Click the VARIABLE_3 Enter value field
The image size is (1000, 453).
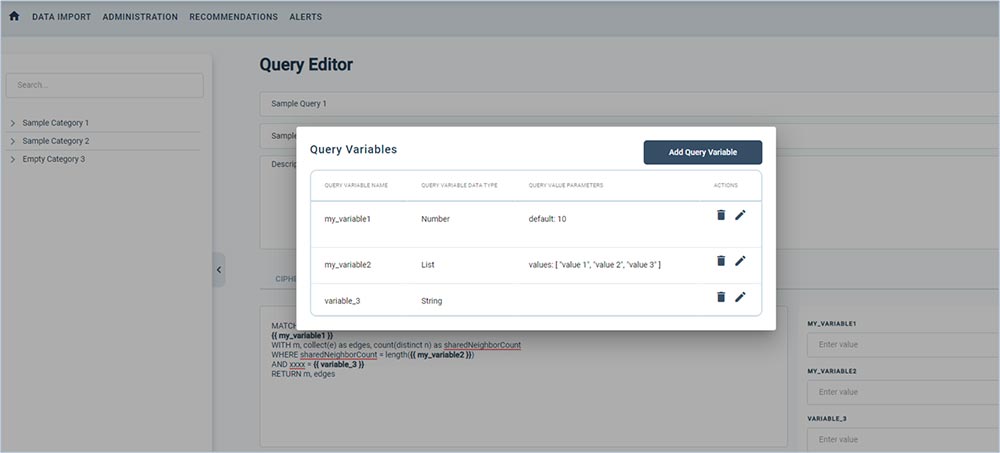(x=903, y=439)
